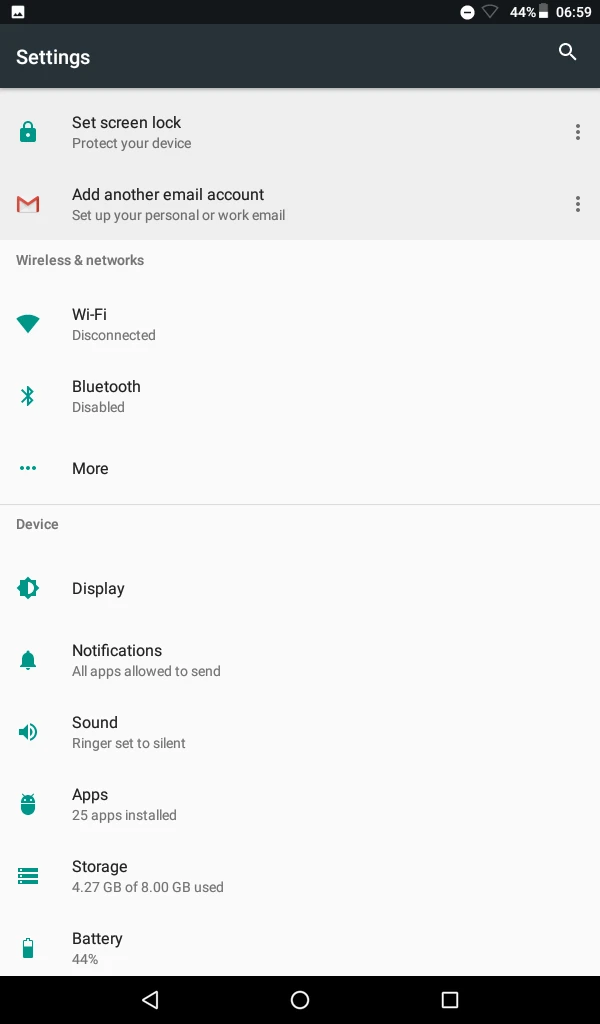Show recent apps with the square button
The width and height of the screenshot is (600, 1024).
pos(450,1000)
